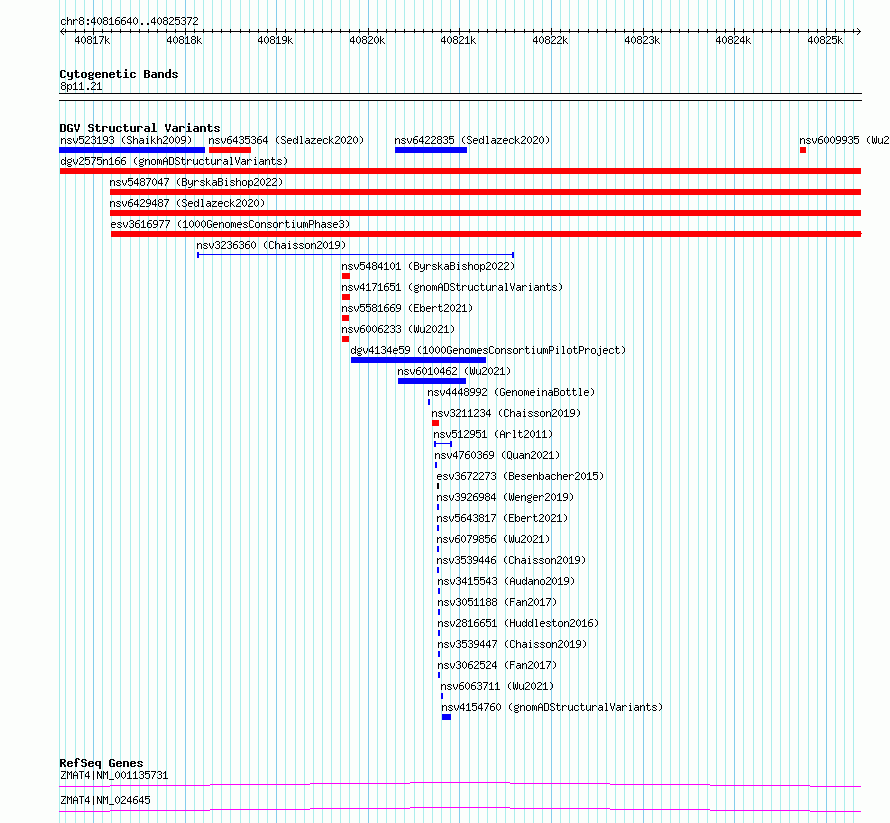This screenshot has width=890, height=823.
Task: Click nsv3051188 (Fan2017) label
Action: [497, 602]
